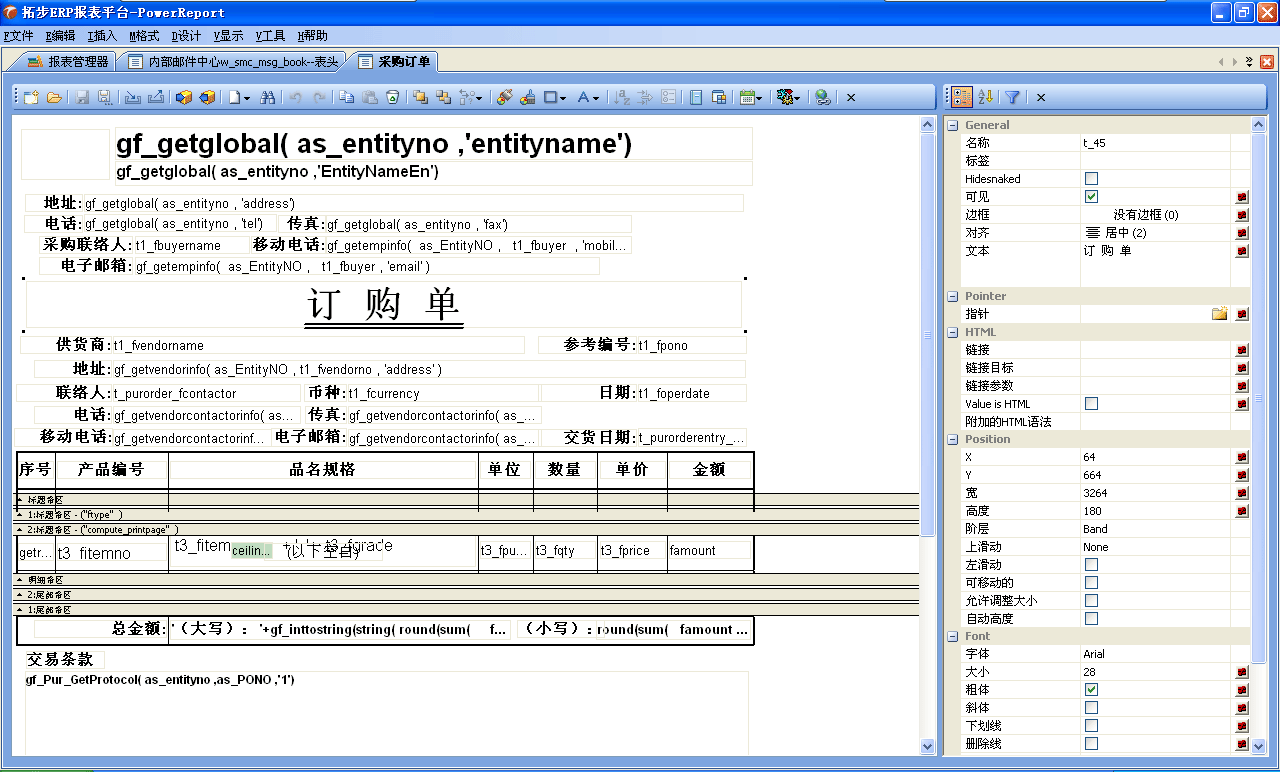Click the filter funnel icon in properties panel

(x=1012, y=97)
